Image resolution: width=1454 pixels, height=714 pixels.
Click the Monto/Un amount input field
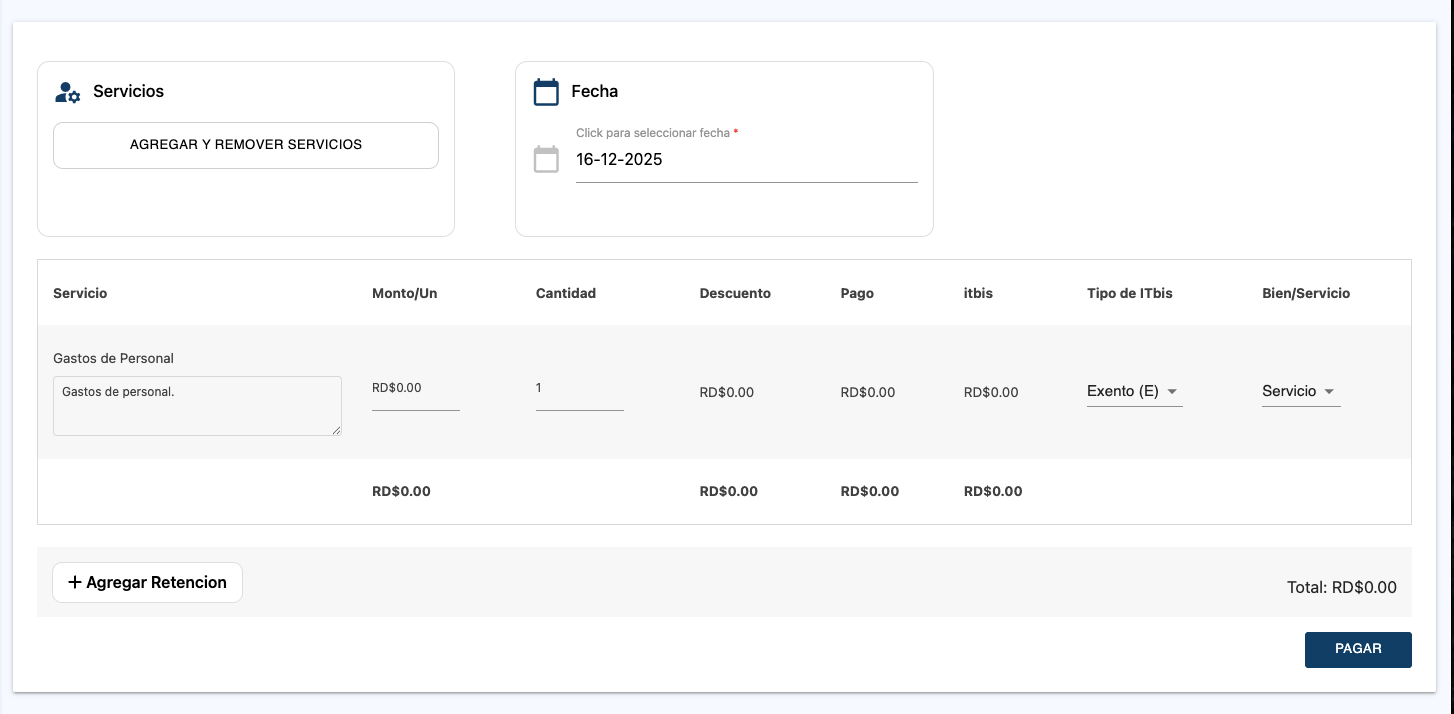pyautogui.click(x=415, y=389)
